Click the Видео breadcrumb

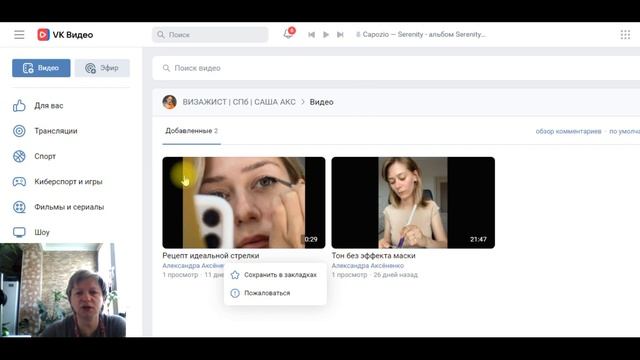point(321,102)
